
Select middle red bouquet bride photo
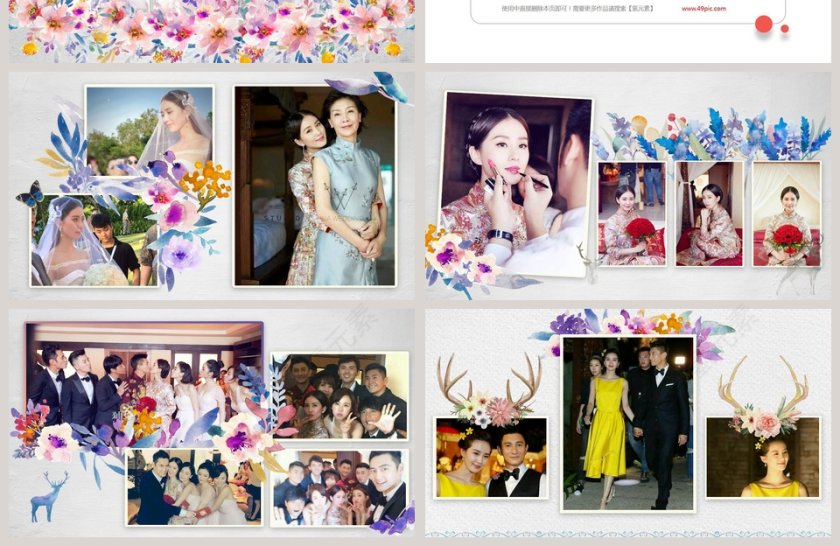point(709,214)
